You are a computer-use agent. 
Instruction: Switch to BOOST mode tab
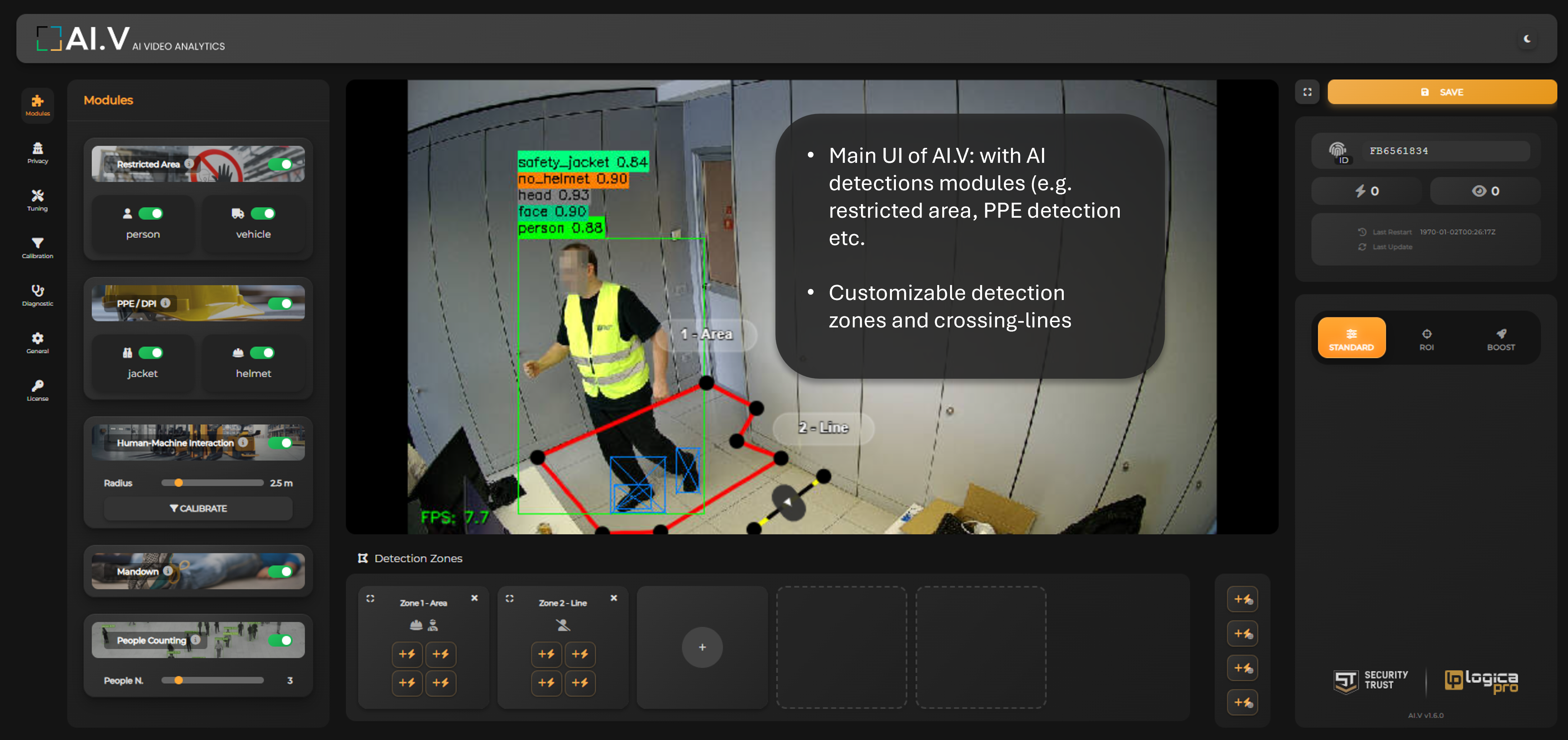tap(1500, 339)
